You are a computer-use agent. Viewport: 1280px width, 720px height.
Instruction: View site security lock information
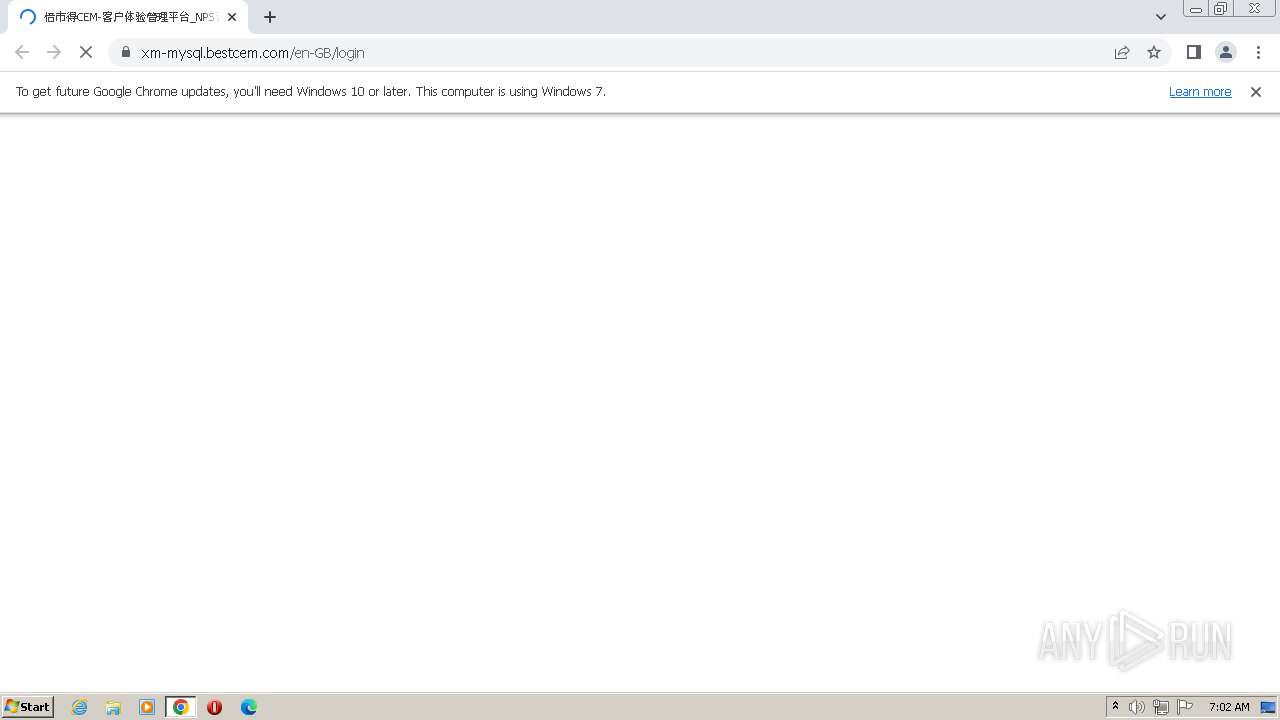pyautogui.click(x=126, y=52)
